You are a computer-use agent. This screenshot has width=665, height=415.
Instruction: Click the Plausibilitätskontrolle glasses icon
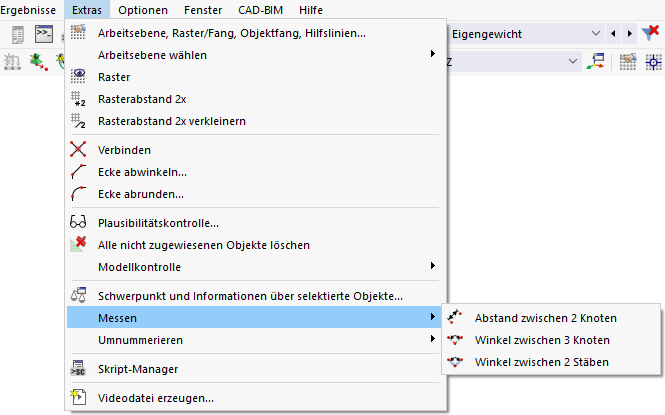coord(78,223)
